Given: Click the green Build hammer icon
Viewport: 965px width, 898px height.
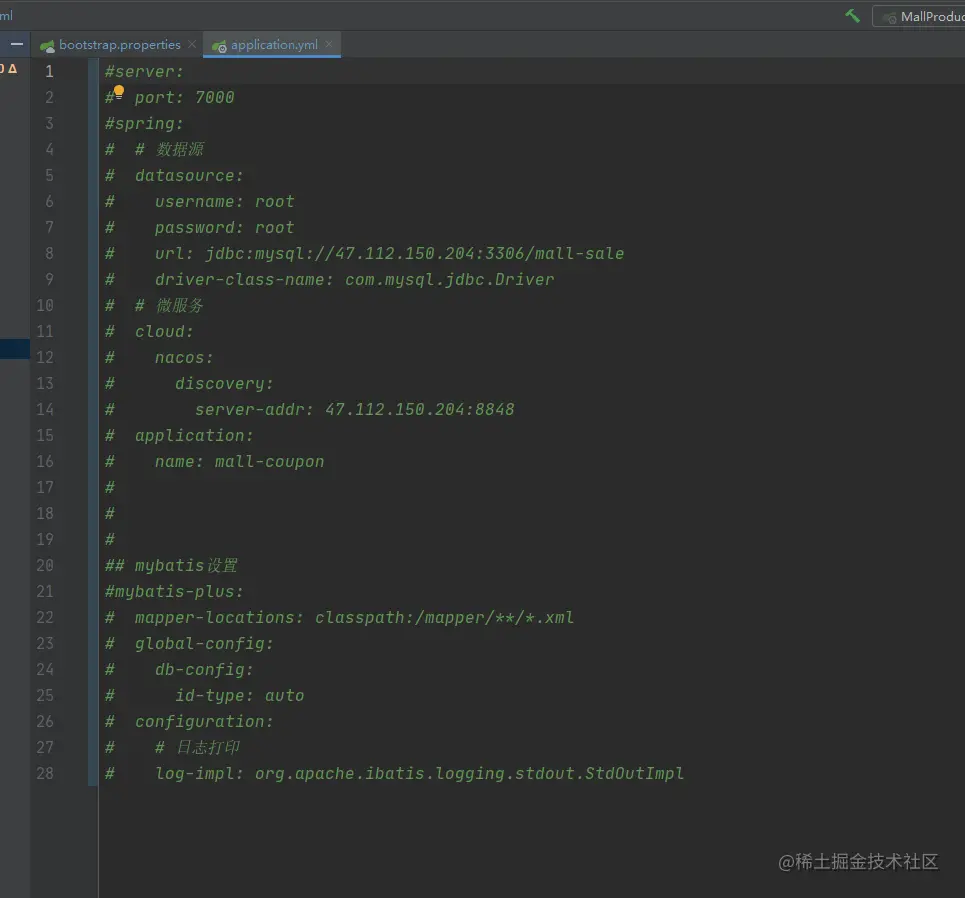Looking at the screenshot, I should pos(852,16).
